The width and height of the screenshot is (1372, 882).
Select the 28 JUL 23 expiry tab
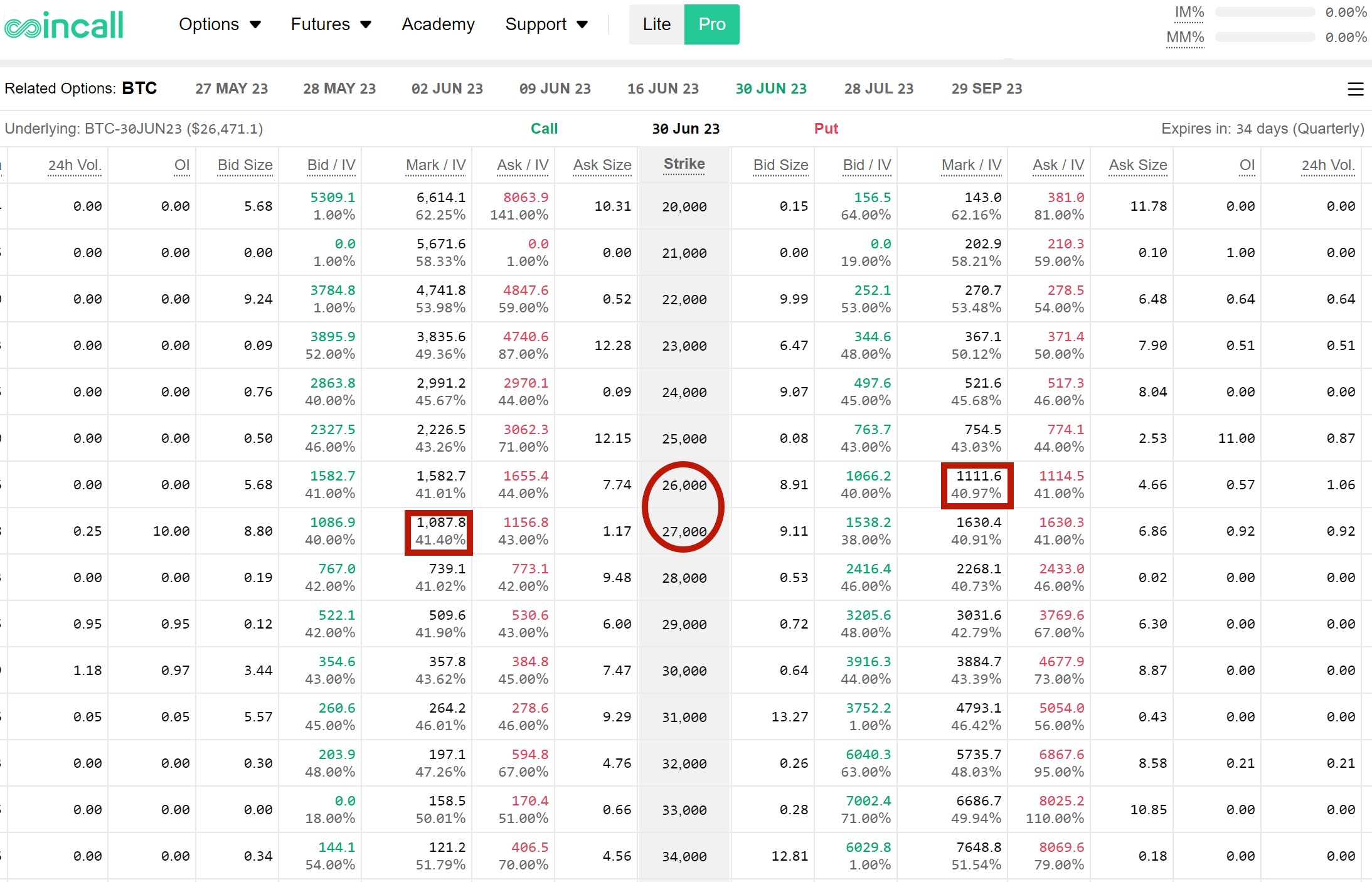[879, 89]
